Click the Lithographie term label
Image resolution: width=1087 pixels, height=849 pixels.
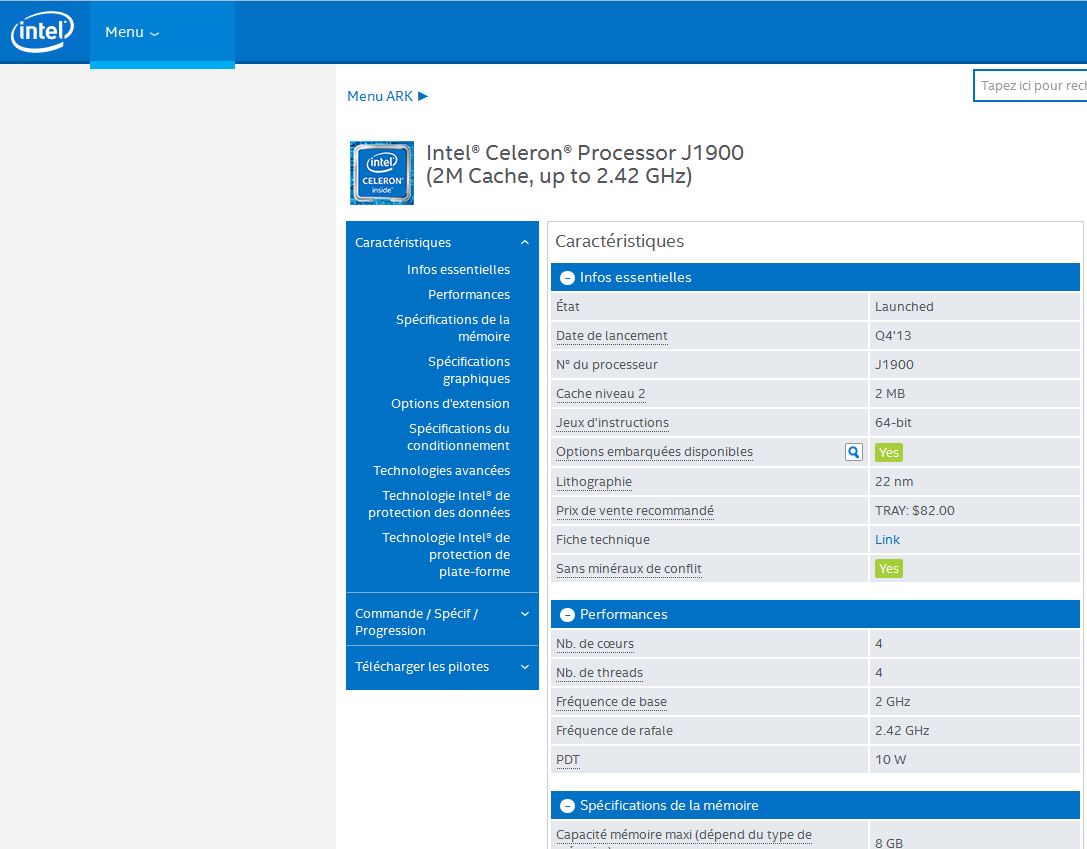[593, 482]
